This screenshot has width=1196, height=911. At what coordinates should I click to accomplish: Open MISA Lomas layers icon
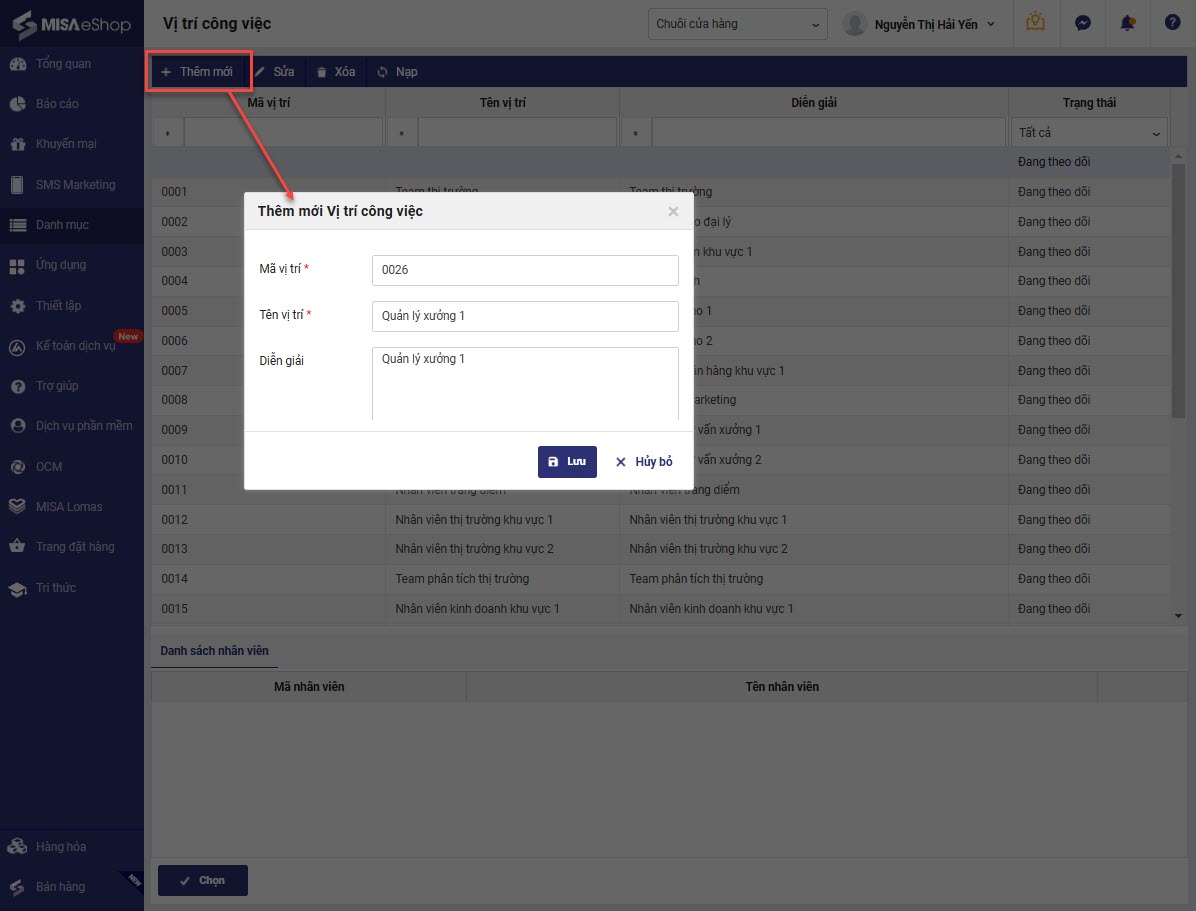point(18,507)
